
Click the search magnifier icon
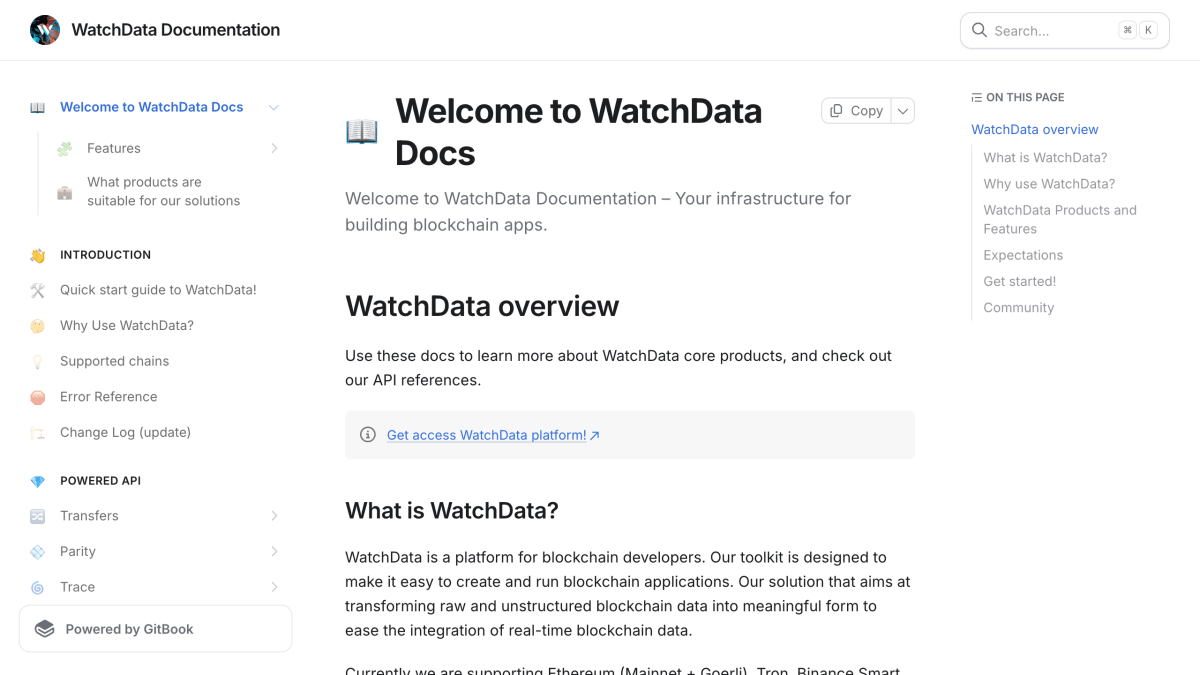click(x=979, y=30)
